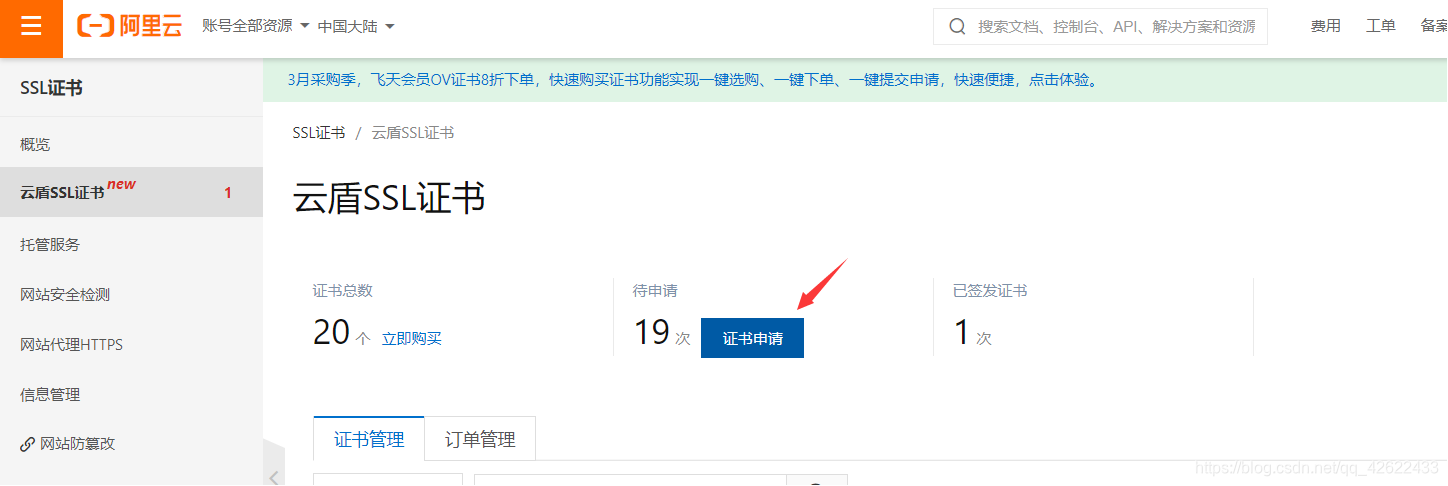Screen dimensions: 1448x486
Task: Switch to the 订单管理 tab
Action: 480,439
